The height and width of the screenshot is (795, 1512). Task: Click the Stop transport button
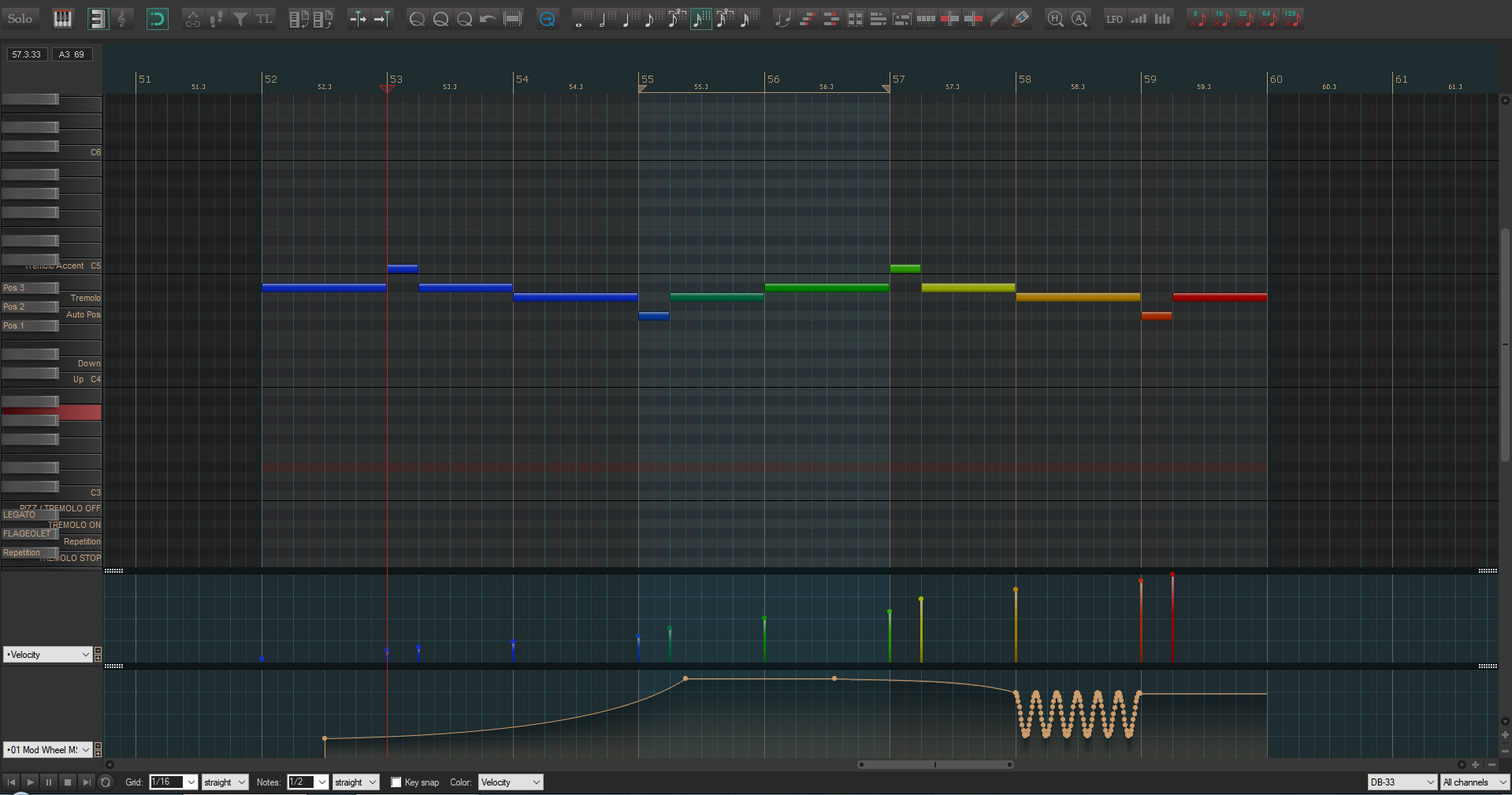point(68,782)
